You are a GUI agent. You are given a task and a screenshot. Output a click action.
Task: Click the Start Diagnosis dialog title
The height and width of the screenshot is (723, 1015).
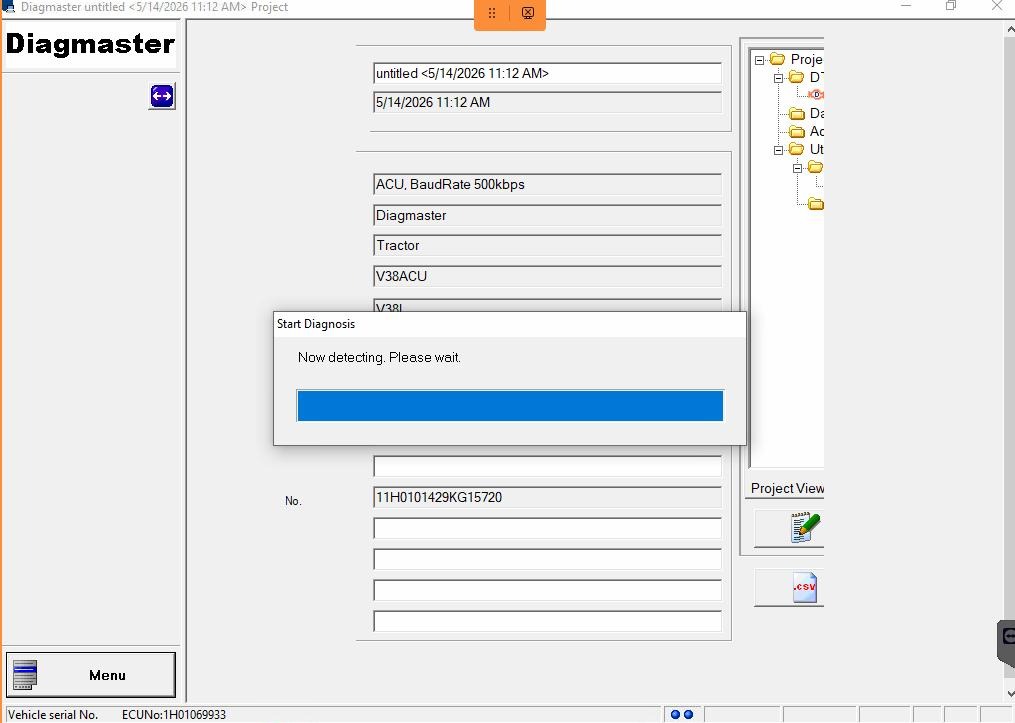click(x=316, y=324)
